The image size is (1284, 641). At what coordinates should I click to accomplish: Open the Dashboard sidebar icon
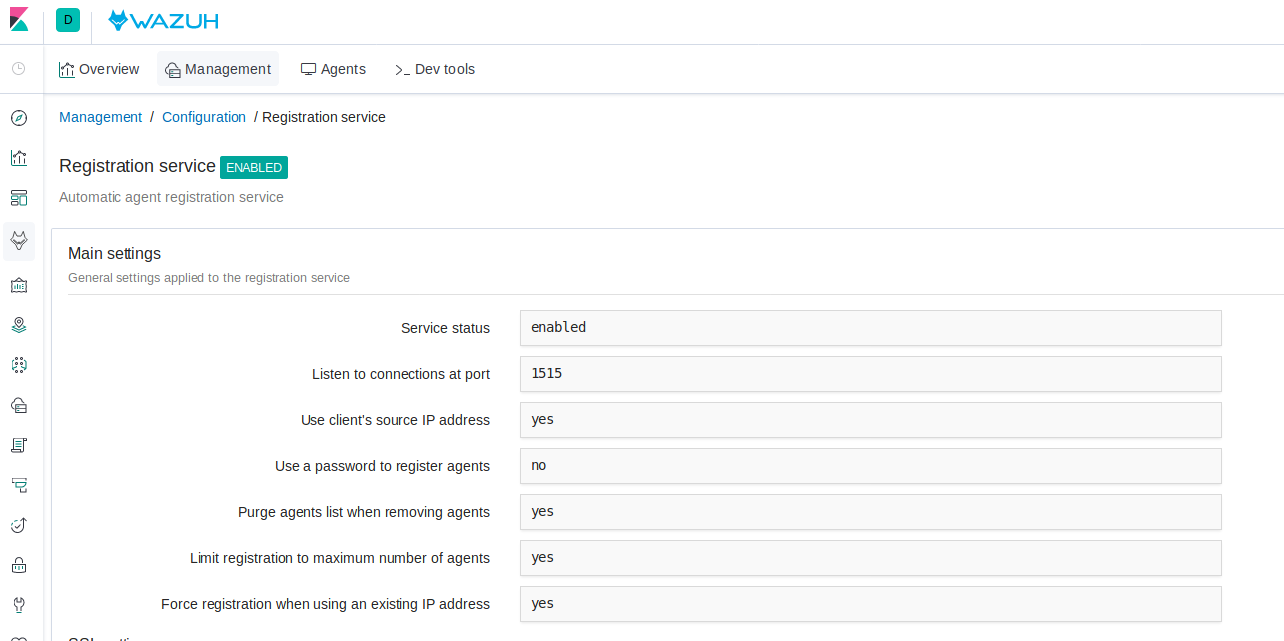pos(18,197)
